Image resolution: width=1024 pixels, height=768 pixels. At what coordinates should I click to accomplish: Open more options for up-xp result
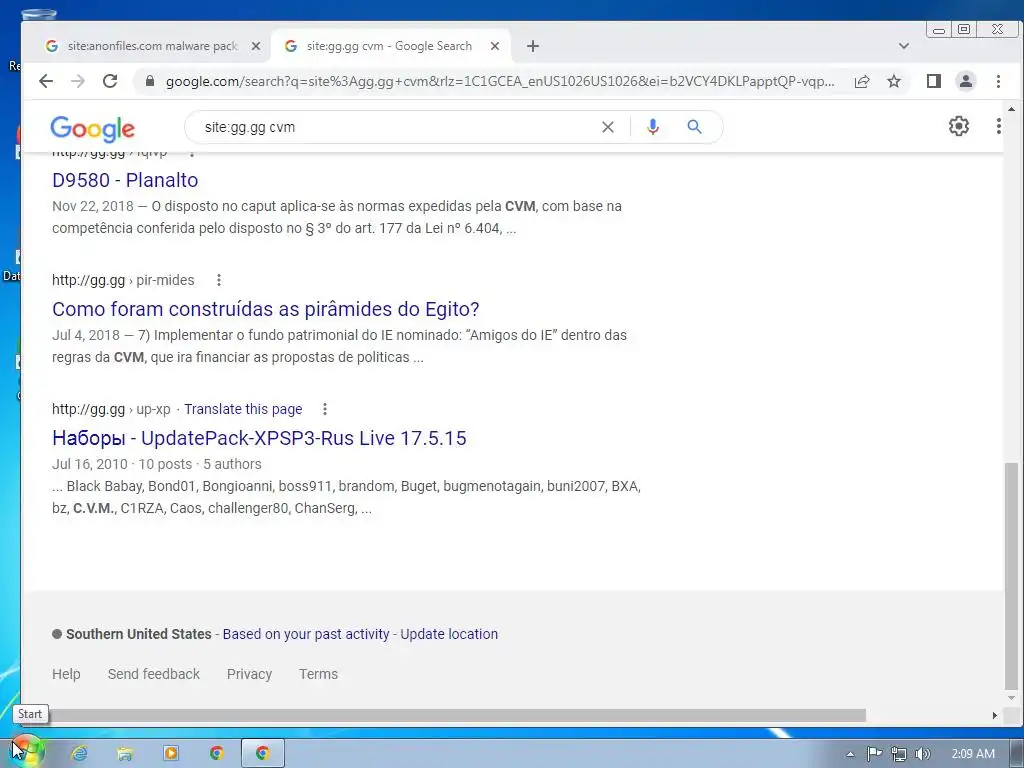[325, 409]
